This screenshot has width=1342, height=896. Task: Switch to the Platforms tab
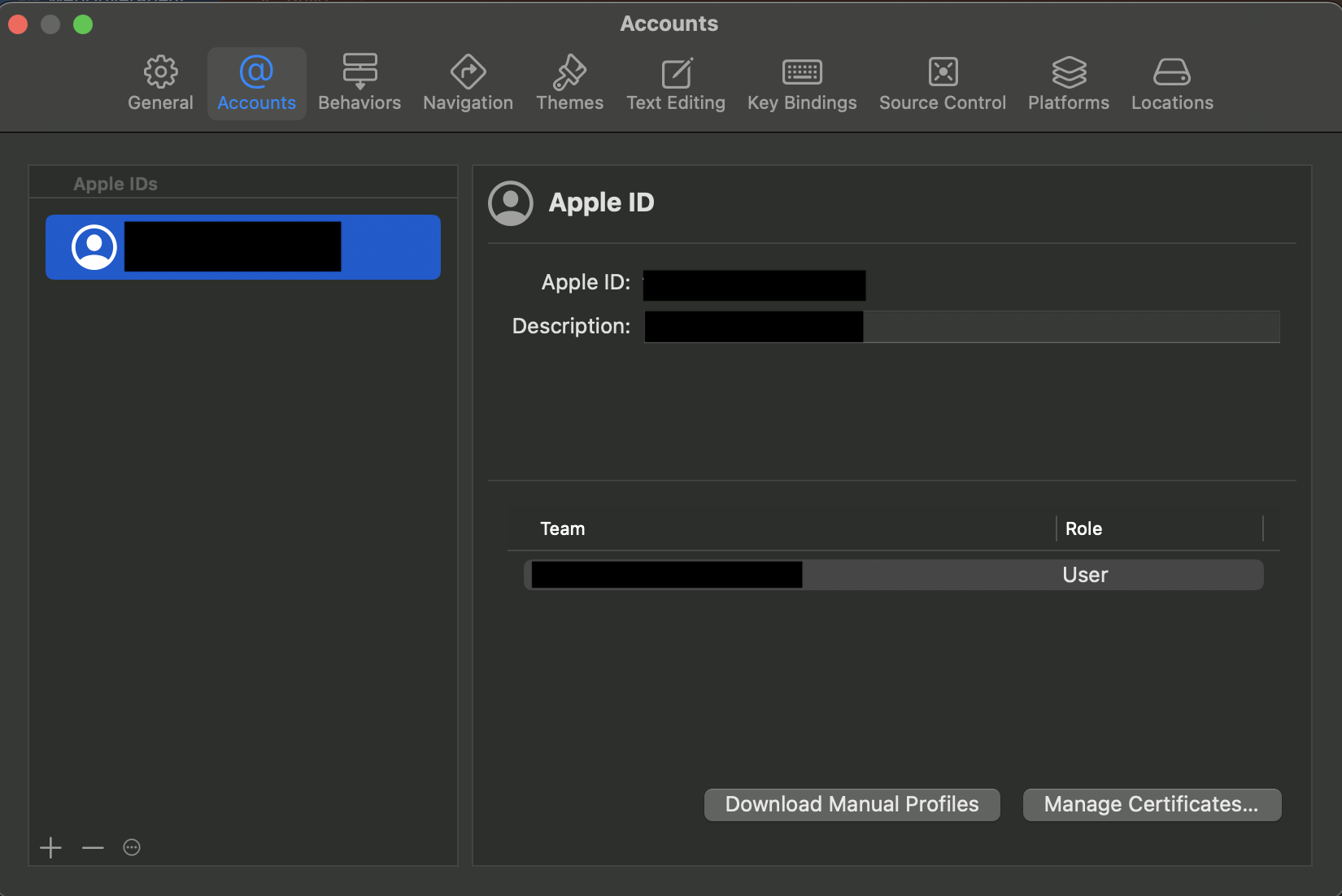(1068, 84)
